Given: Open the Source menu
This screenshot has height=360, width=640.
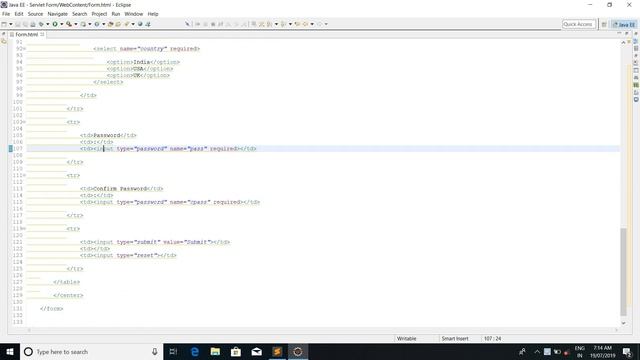Looking at the screenshot, I should coord(36,14).
